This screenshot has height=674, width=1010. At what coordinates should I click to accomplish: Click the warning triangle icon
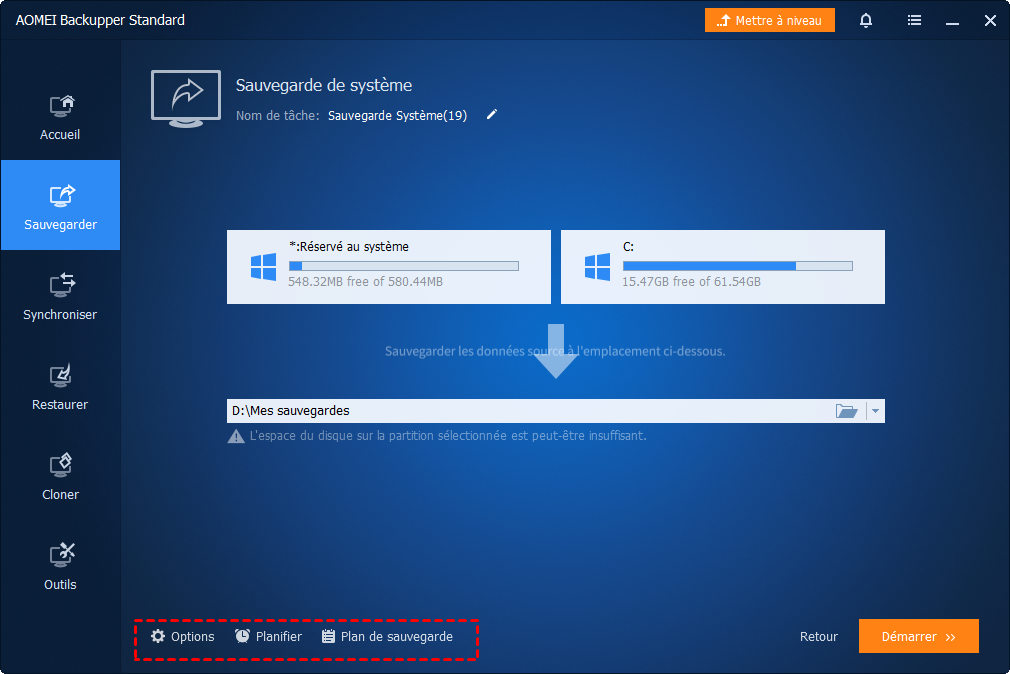[x=236, y=436]
